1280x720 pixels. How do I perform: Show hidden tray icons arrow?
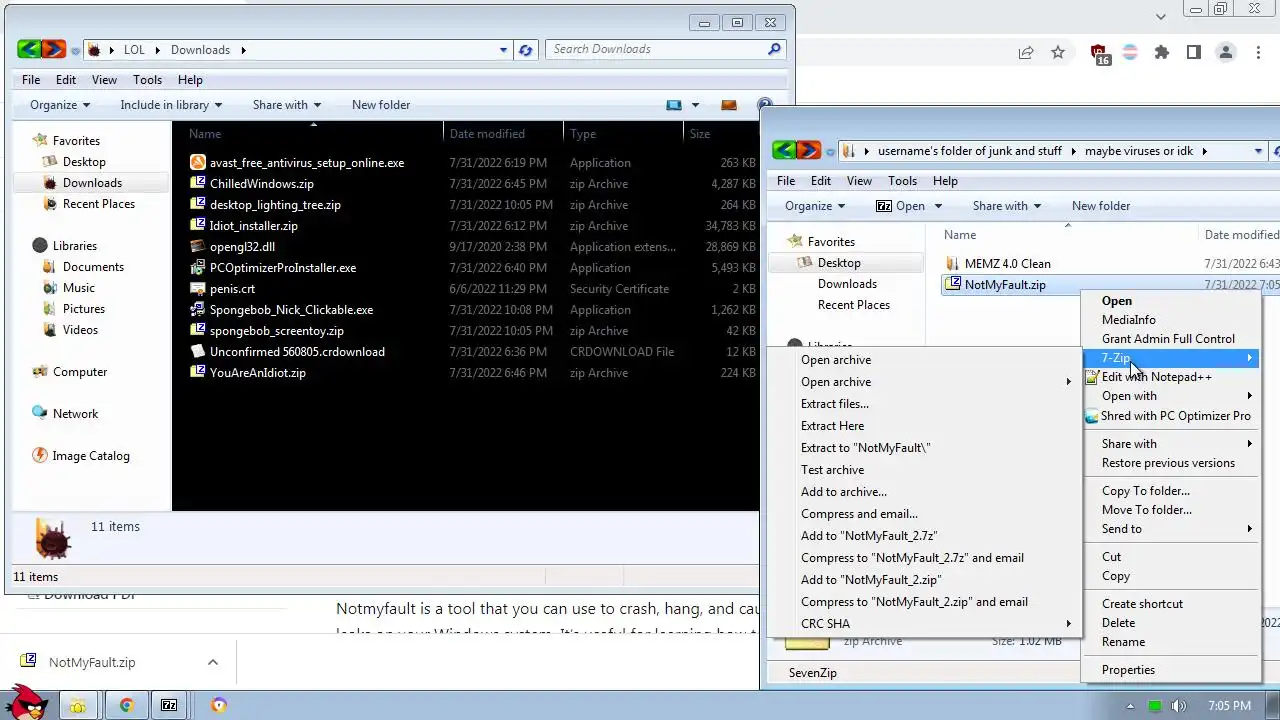(x=1130, y=705)
